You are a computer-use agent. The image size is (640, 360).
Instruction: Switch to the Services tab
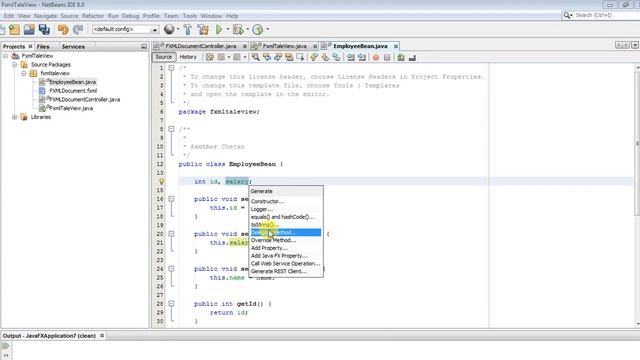(73, 47)
